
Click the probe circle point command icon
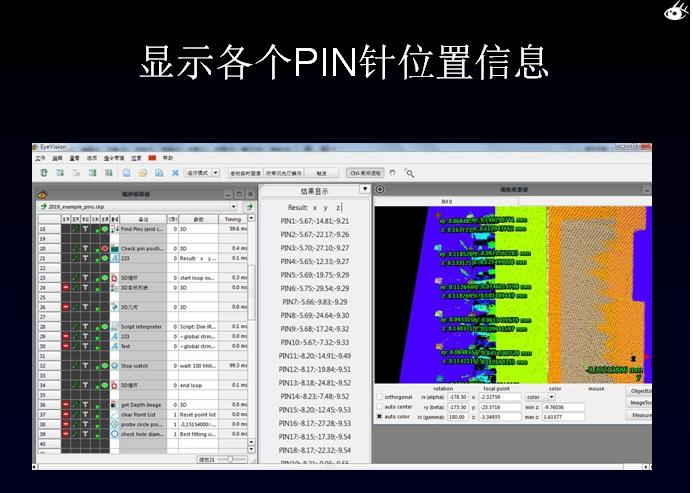coord(114,424)
